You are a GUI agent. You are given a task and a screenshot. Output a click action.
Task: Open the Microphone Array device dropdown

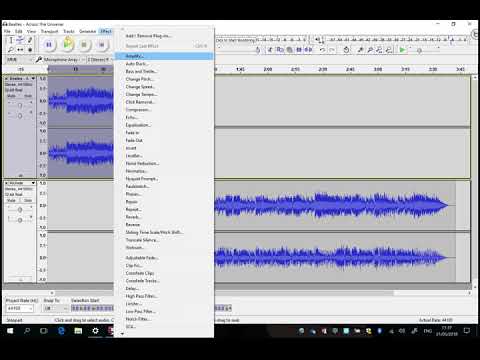coord(64,59)
